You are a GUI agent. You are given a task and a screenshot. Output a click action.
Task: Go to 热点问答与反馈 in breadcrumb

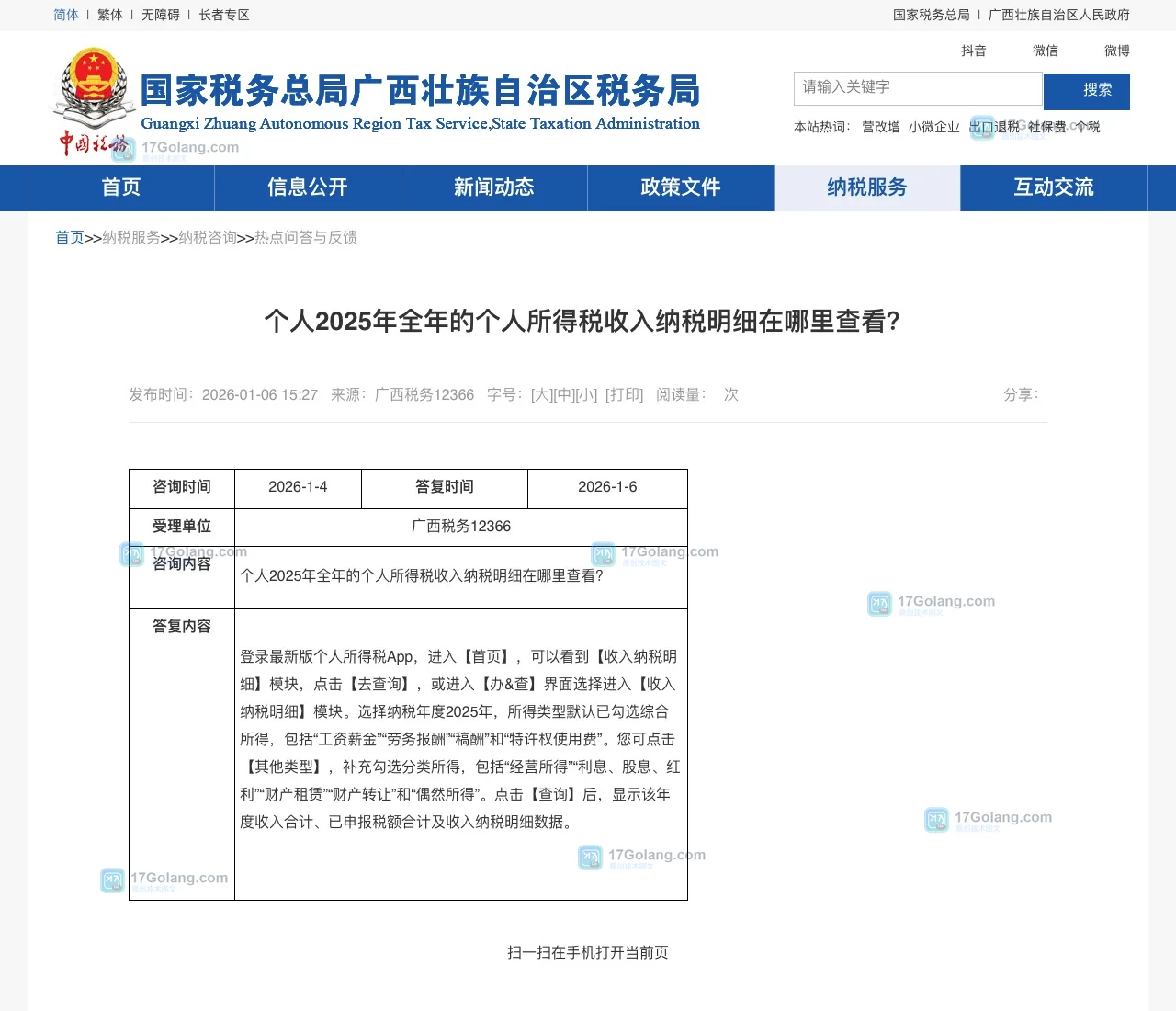coord(306,237)
